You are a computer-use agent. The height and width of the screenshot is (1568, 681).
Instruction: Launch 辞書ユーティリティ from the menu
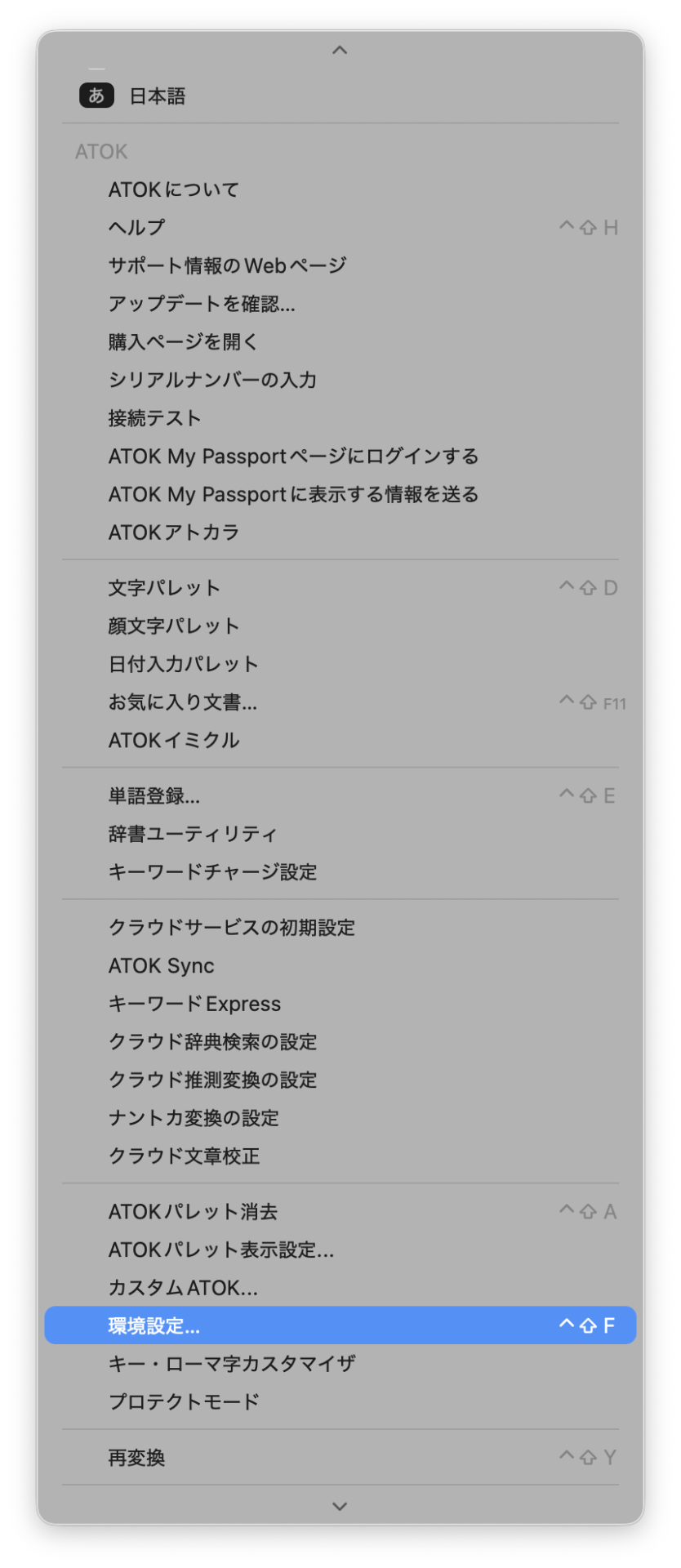(340, 834)
